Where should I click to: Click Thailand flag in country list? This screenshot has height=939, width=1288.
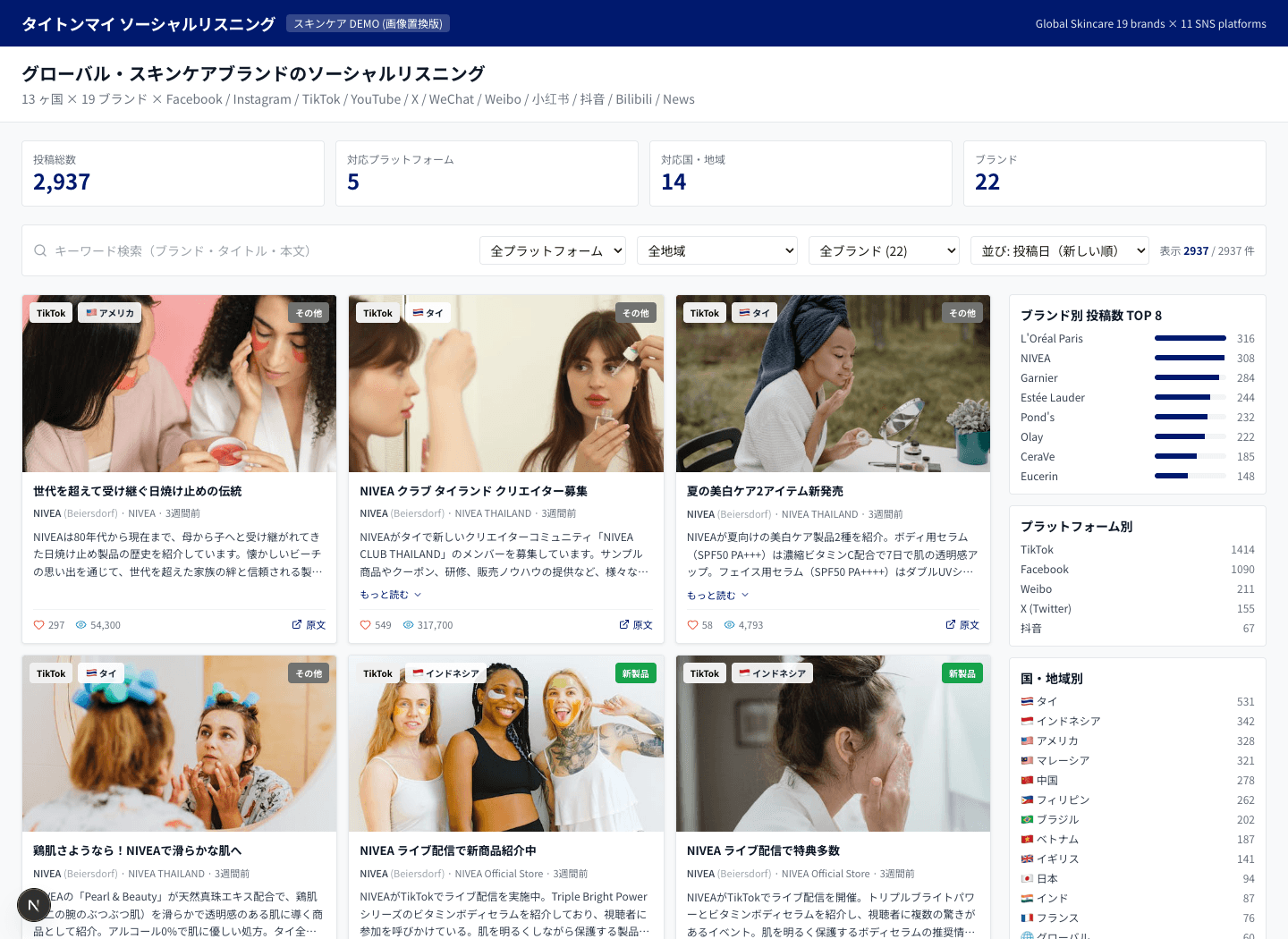click(1027, 702)
